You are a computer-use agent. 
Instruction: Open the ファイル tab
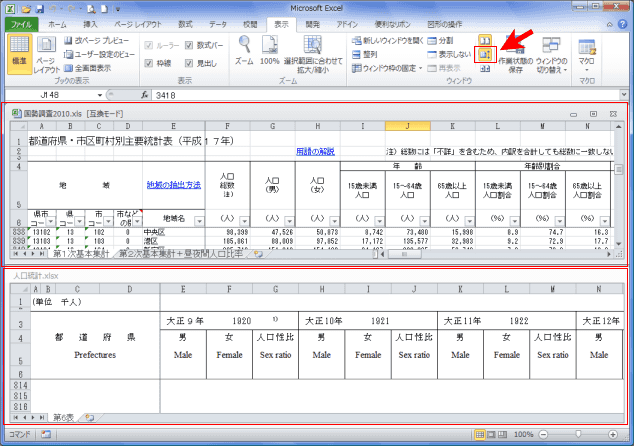(x=21, y=21)
